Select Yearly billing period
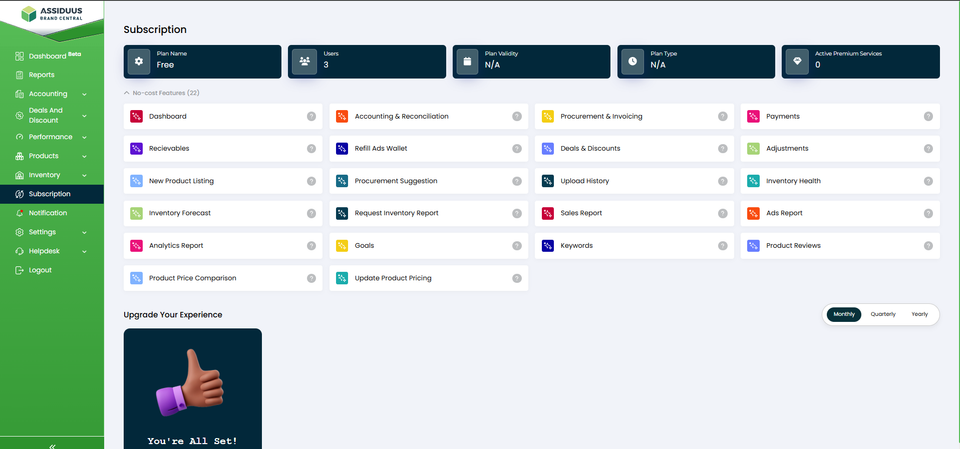The image size is (960, 449). point(920,314)
